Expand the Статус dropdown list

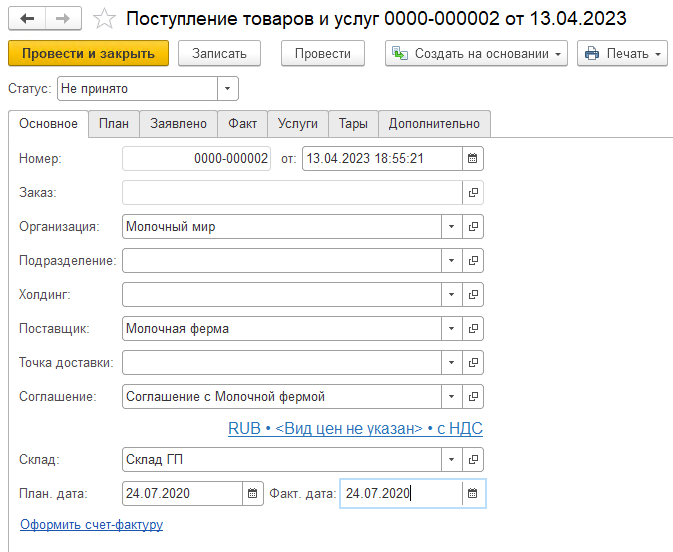(x=229, y=89)
